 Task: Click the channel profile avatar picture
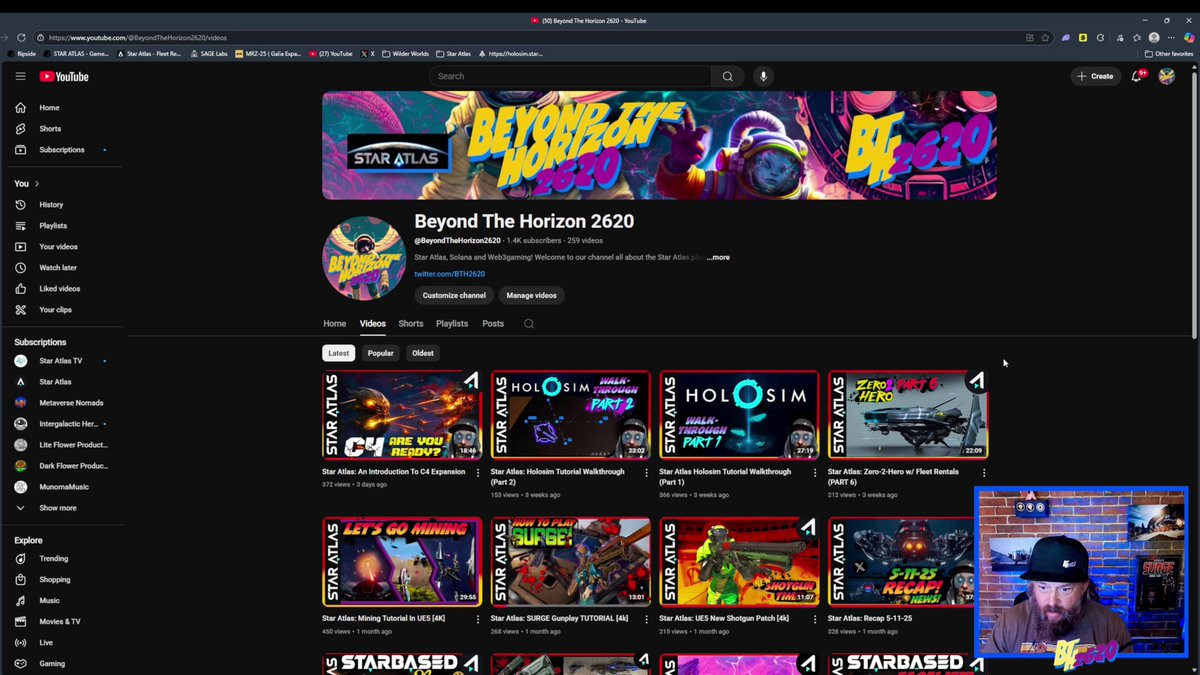pyautogui.click(x=364, y=258)
